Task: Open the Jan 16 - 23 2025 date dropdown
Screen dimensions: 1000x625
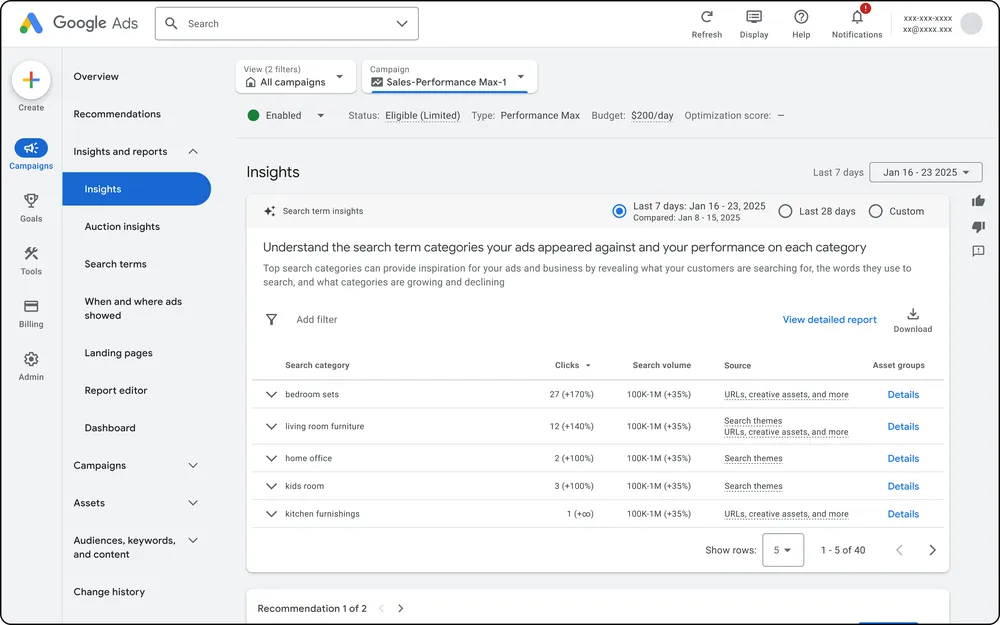Action: coord(925,172)
